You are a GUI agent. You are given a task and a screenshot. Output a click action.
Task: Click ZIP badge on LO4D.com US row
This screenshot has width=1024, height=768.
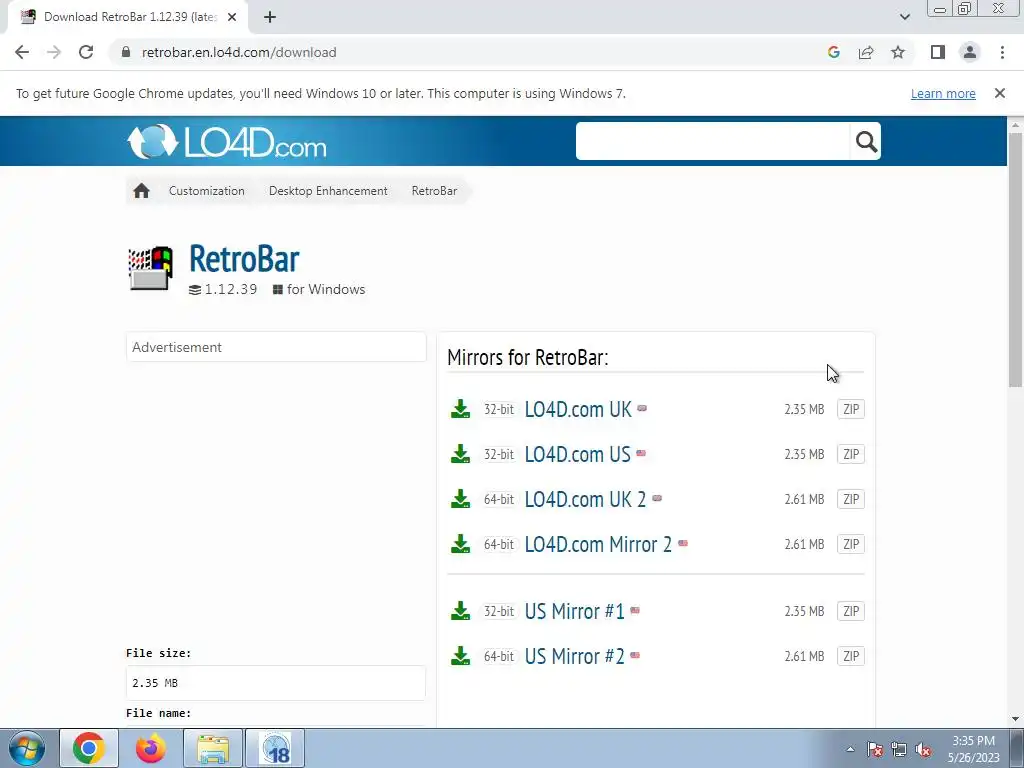(851, 455)
